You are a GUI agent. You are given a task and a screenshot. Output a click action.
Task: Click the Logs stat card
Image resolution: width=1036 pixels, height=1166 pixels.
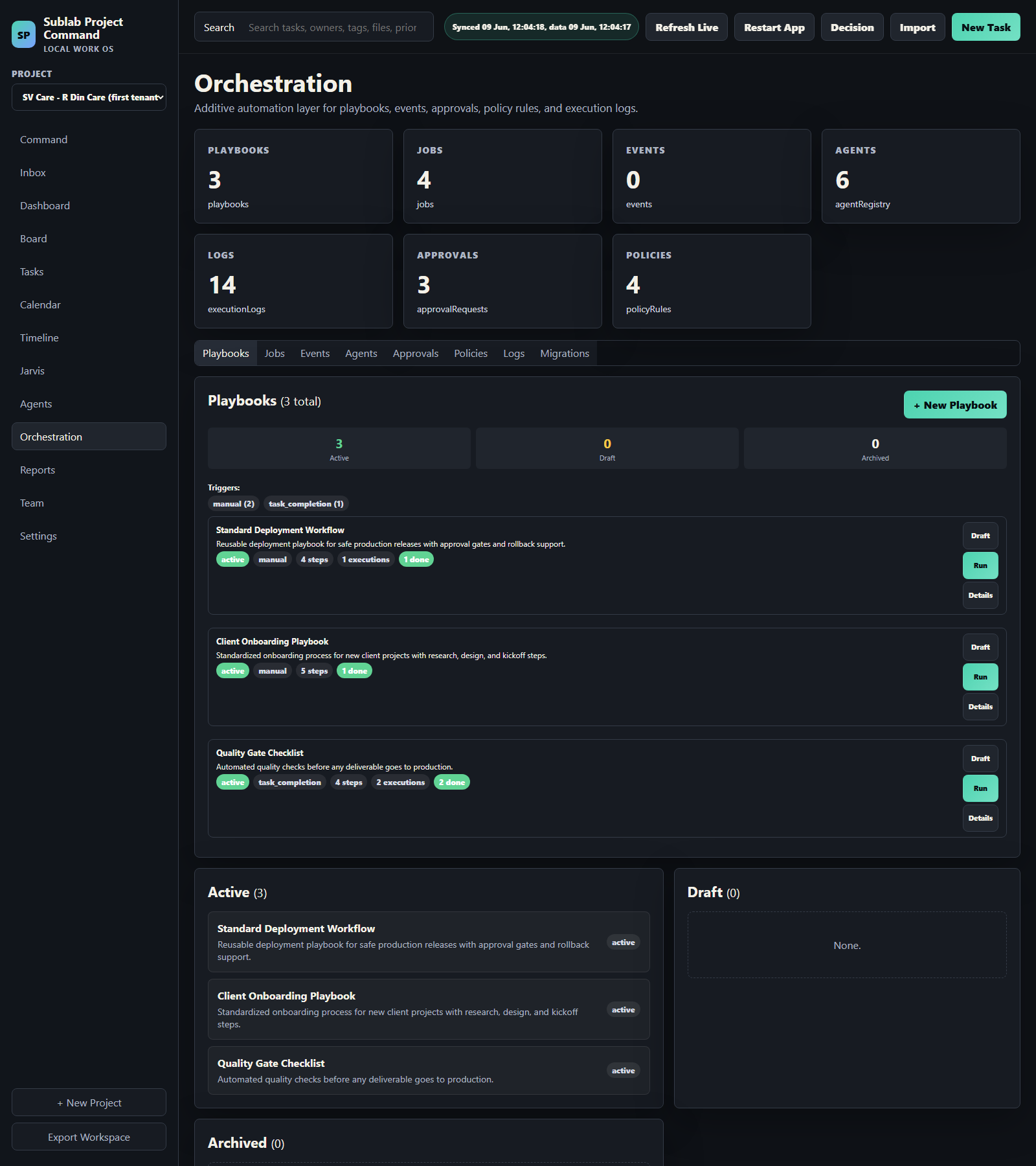[293, 281]
